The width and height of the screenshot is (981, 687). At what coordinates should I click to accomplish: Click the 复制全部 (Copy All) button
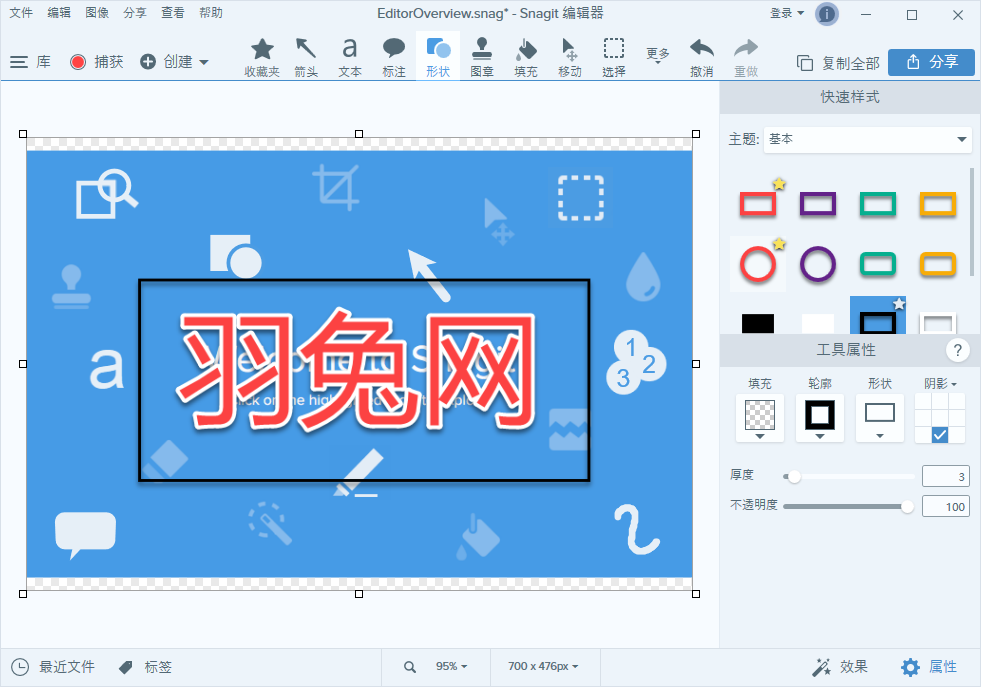tap(838, 63)
